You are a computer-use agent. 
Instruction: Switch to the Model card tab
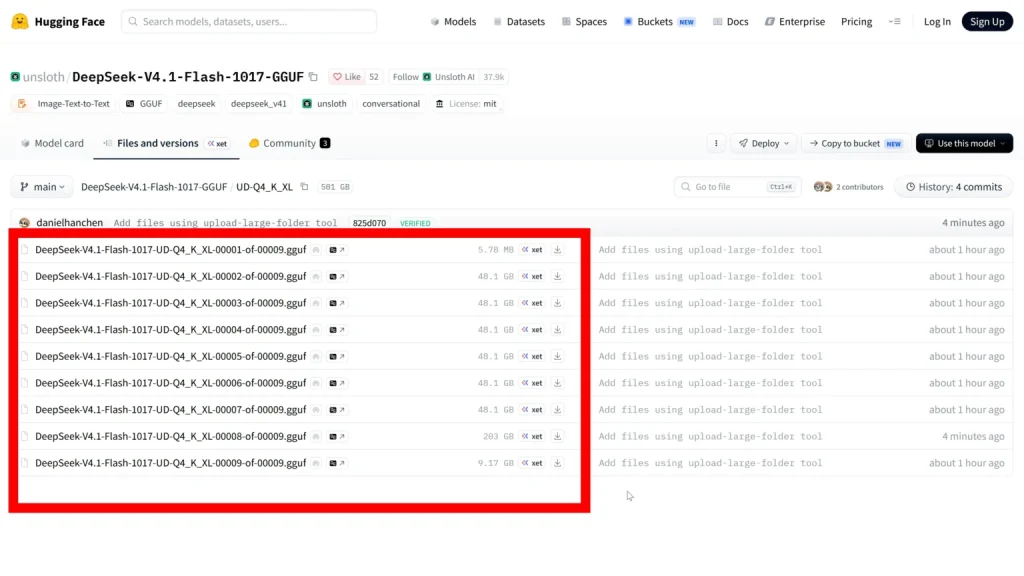pyautogui.click(x=52, y=143)
